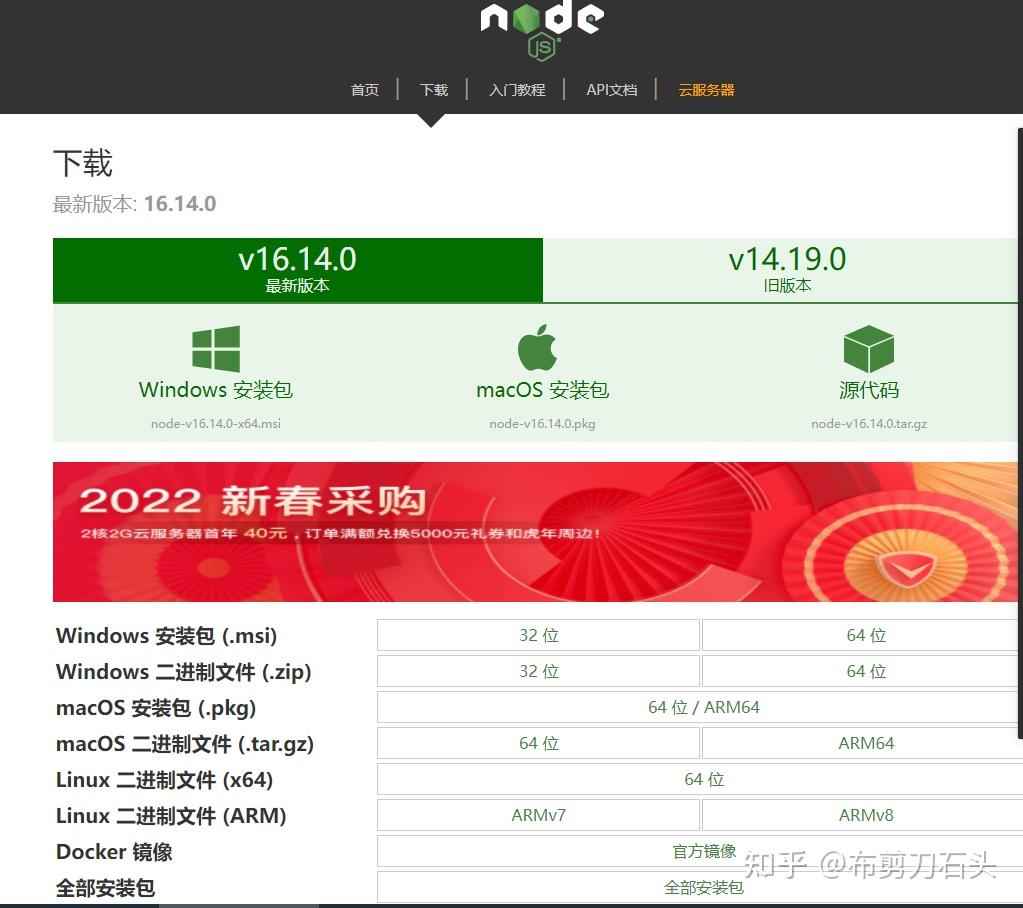Open the 下载 navigation item
The width and height of the screenshot is (1023, 908).
click(433, 89)
